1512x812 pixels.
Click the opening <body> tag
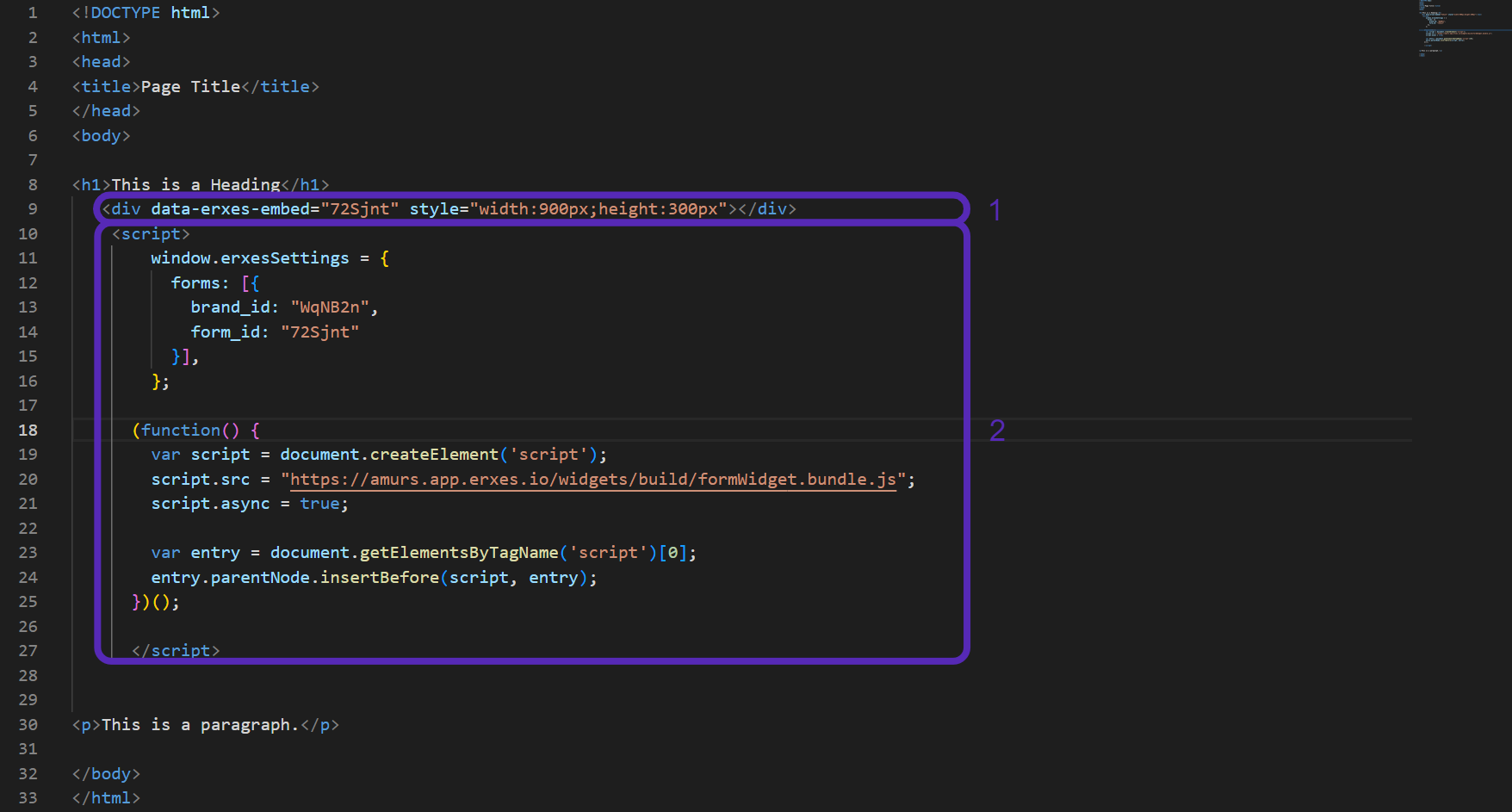pos(101,135)
